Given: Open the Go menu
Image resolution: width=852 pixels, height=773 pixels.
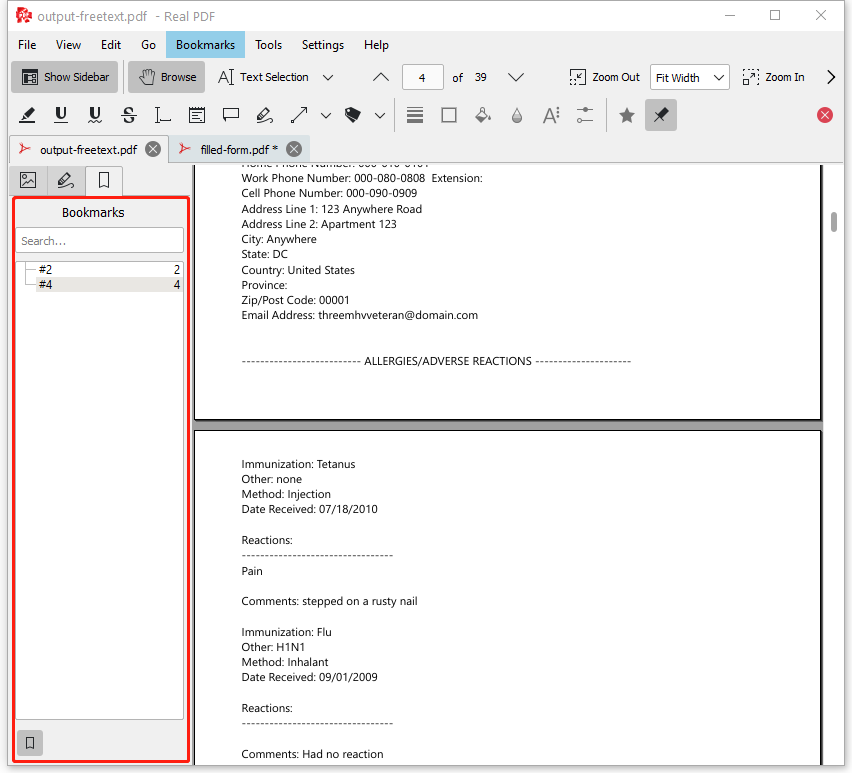Looking at the screenshot, I should click(x=148, y=45).
